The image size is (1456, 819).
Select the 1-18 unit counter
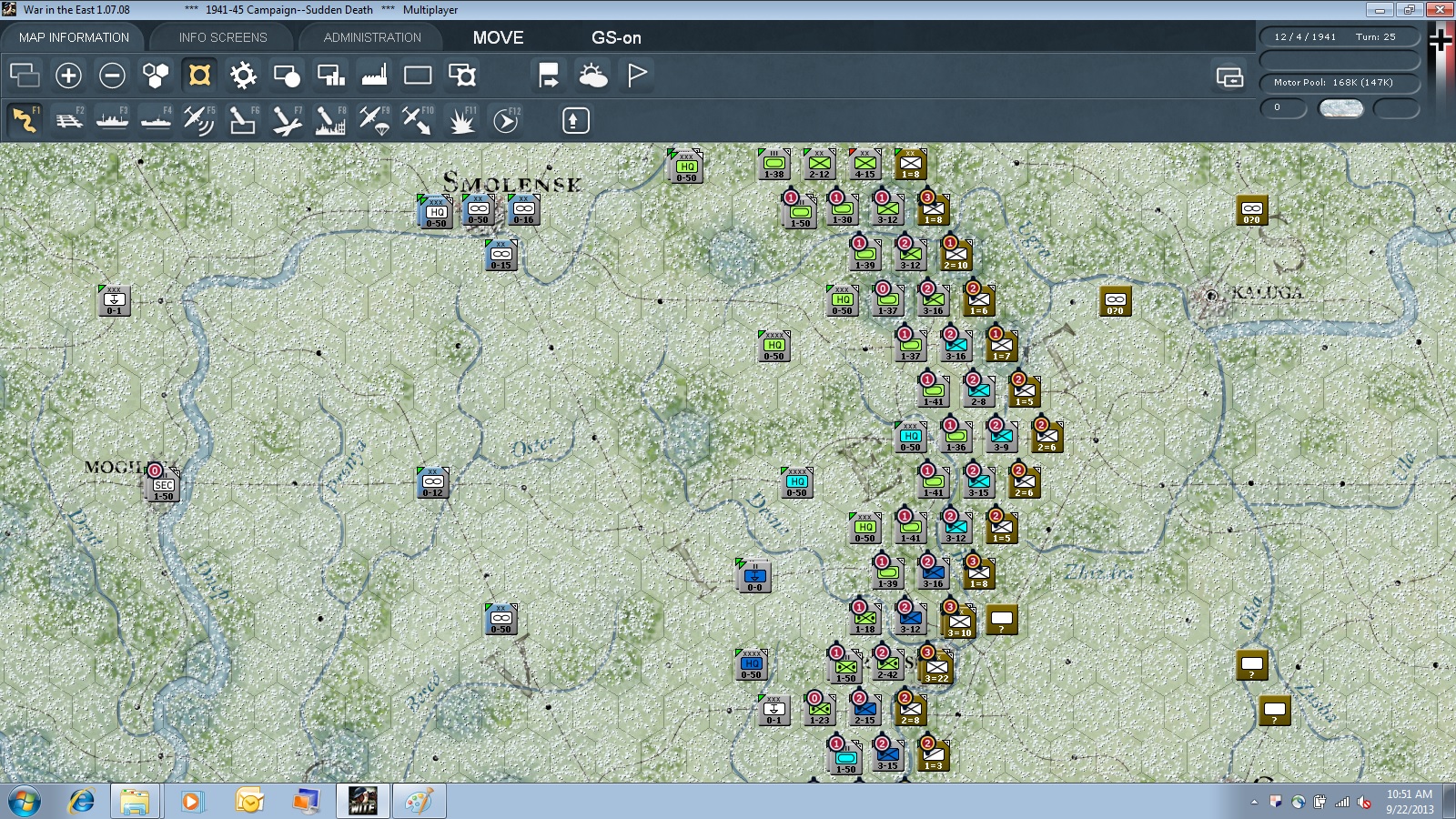pos(864,620)
